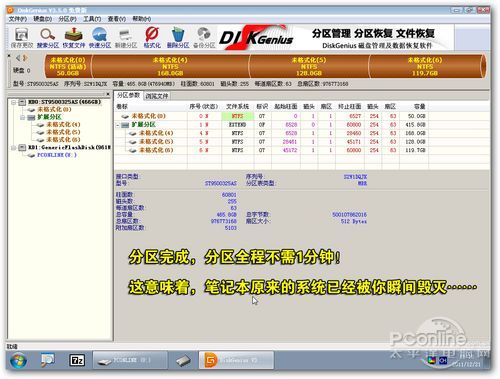The height and width of the screenshot is (379, 500).
Task: Launch the 快速分区 quick partition tool
Action: coord(100,38)
